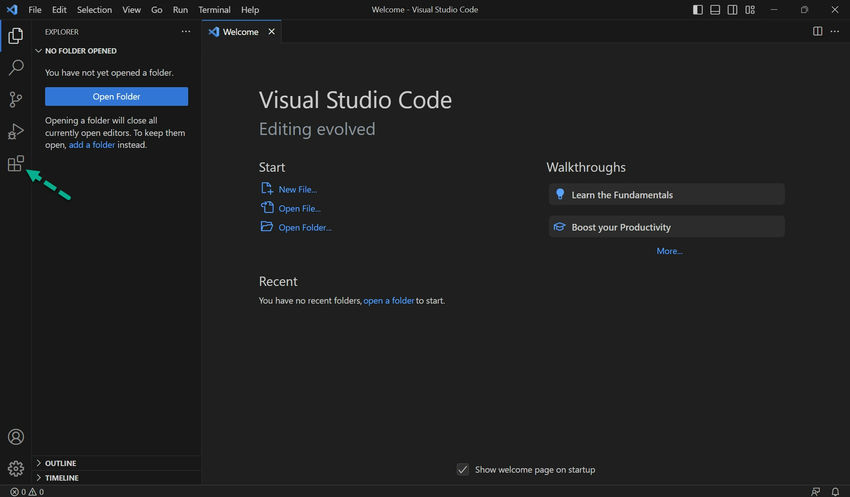Open the Manage gear icon
Image resolution: width=850 pixels, height=497 pixels.
point(15,468)
